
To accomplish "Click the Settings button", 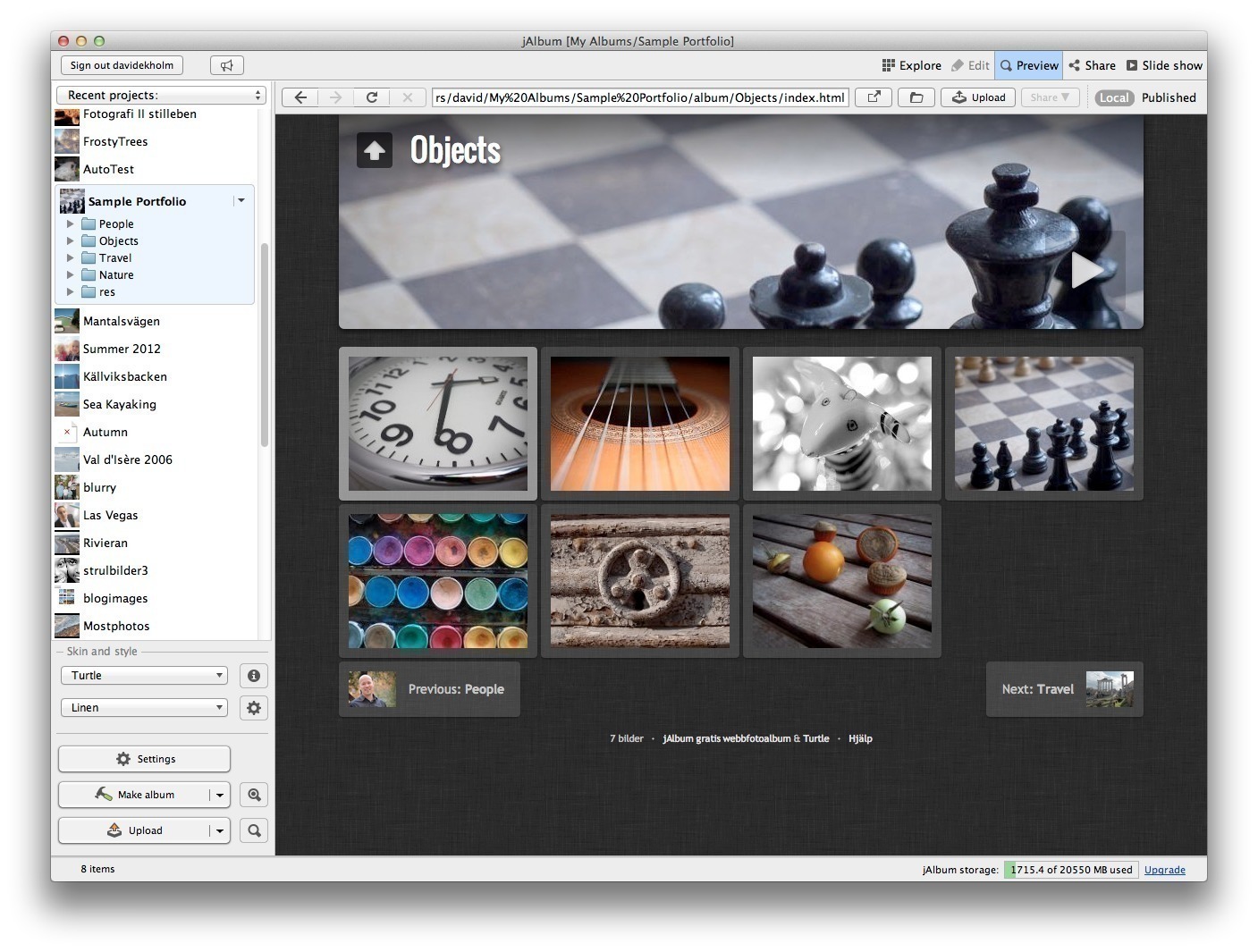I will (144, 759).
